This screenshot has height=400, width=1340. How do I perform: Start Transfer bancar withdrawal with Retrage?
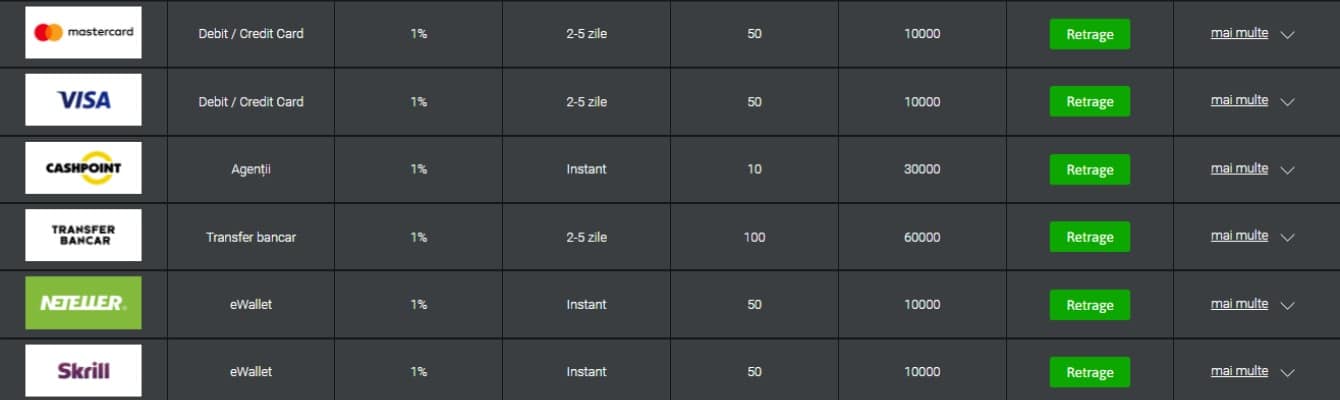pos(1090,237)
